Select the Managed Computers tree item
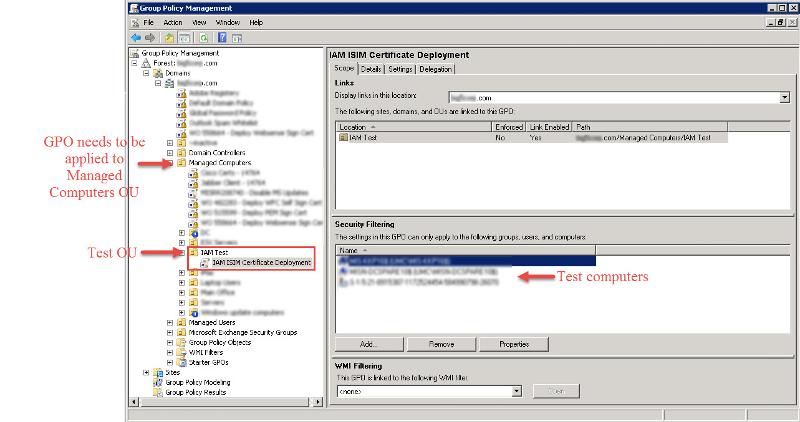Viewport: 800px width, 422px height. click(x=220, y=163)
